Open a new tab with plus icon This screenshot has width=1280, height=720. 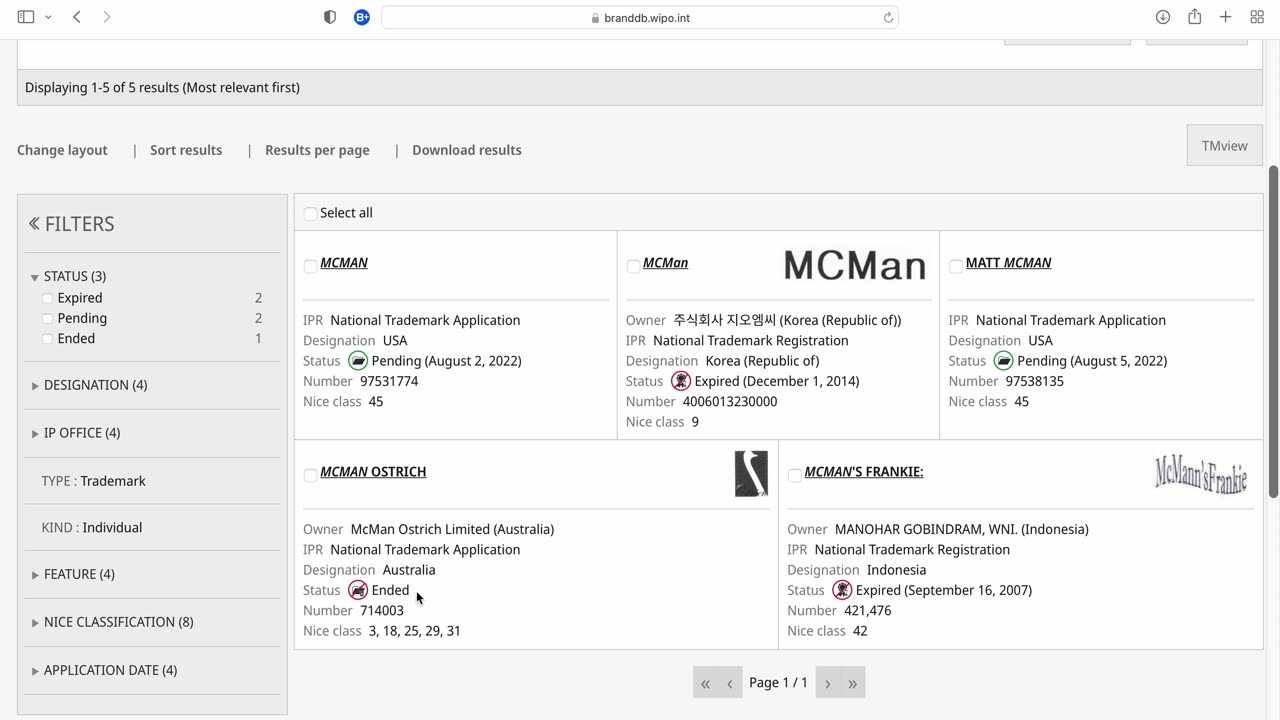(x=1225, y=17)
